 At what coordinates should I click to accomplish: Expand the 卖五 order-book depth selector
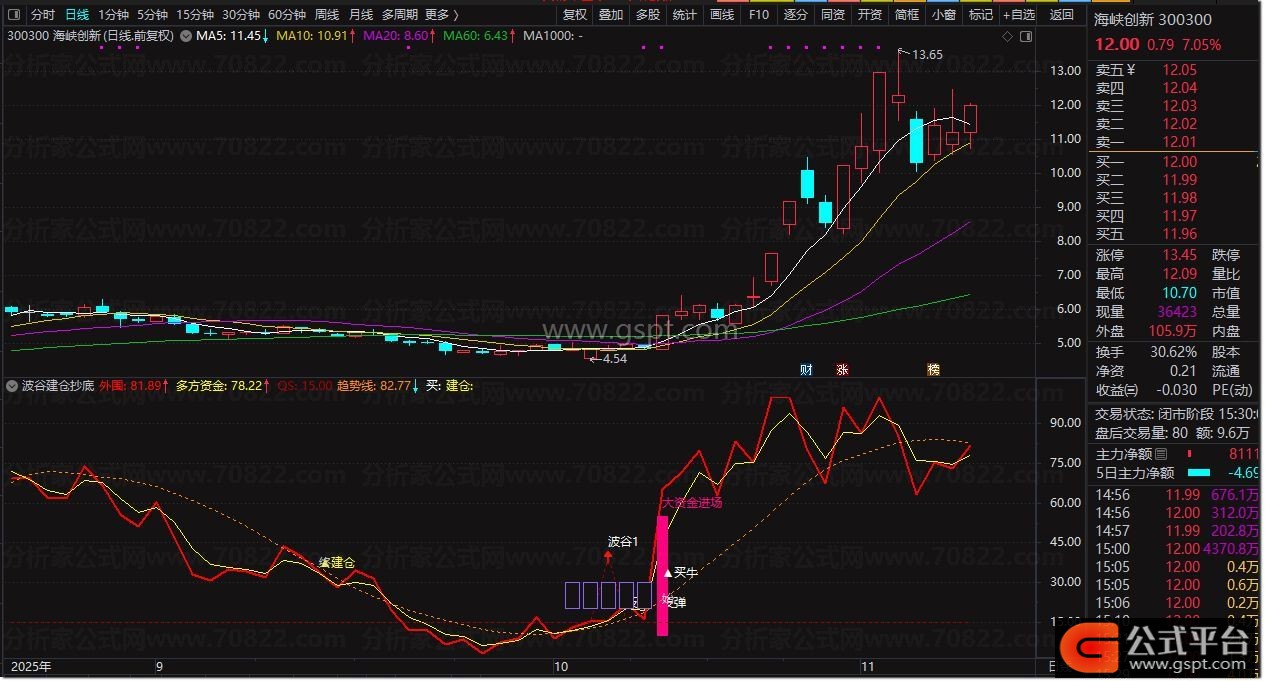1131,70
